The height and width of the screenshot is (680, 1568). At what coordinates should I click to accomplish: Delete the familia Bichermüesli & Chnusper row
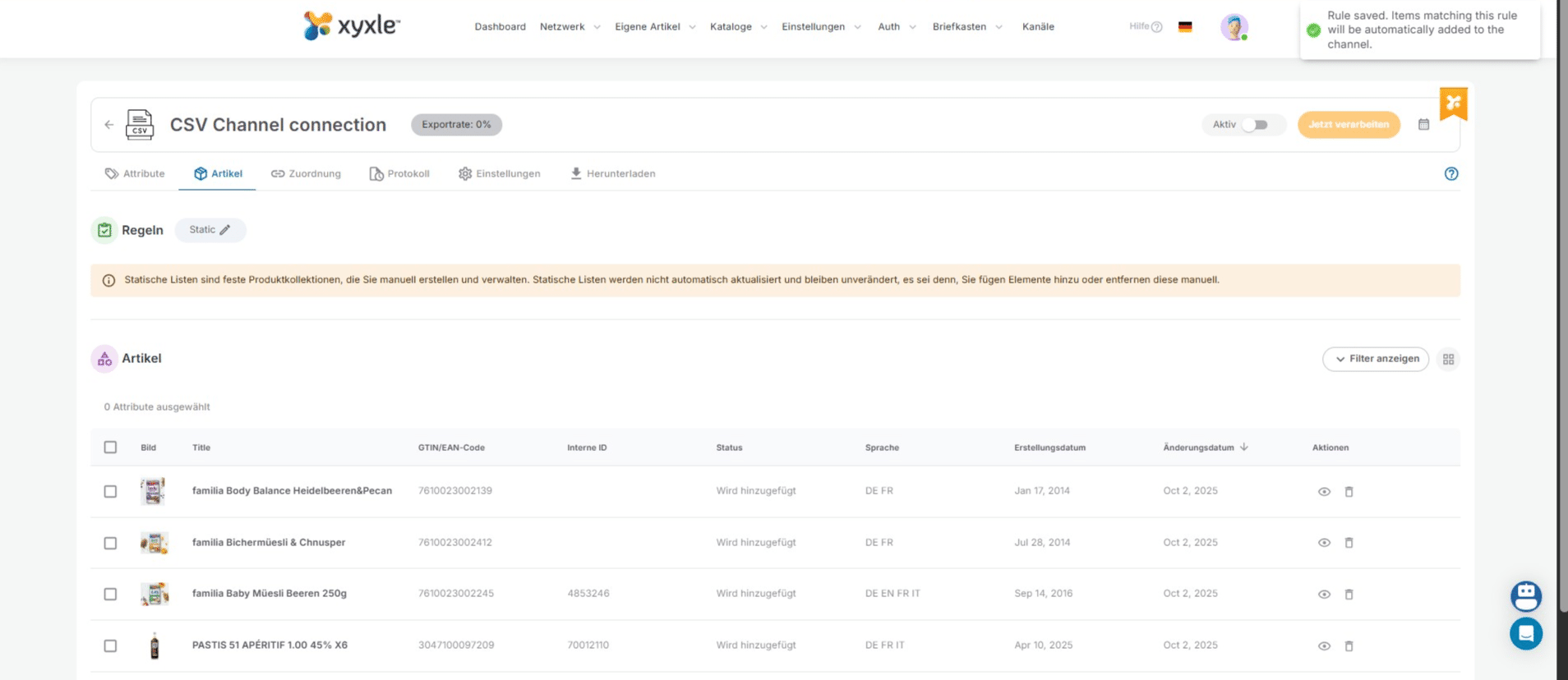click(1348, 543)
